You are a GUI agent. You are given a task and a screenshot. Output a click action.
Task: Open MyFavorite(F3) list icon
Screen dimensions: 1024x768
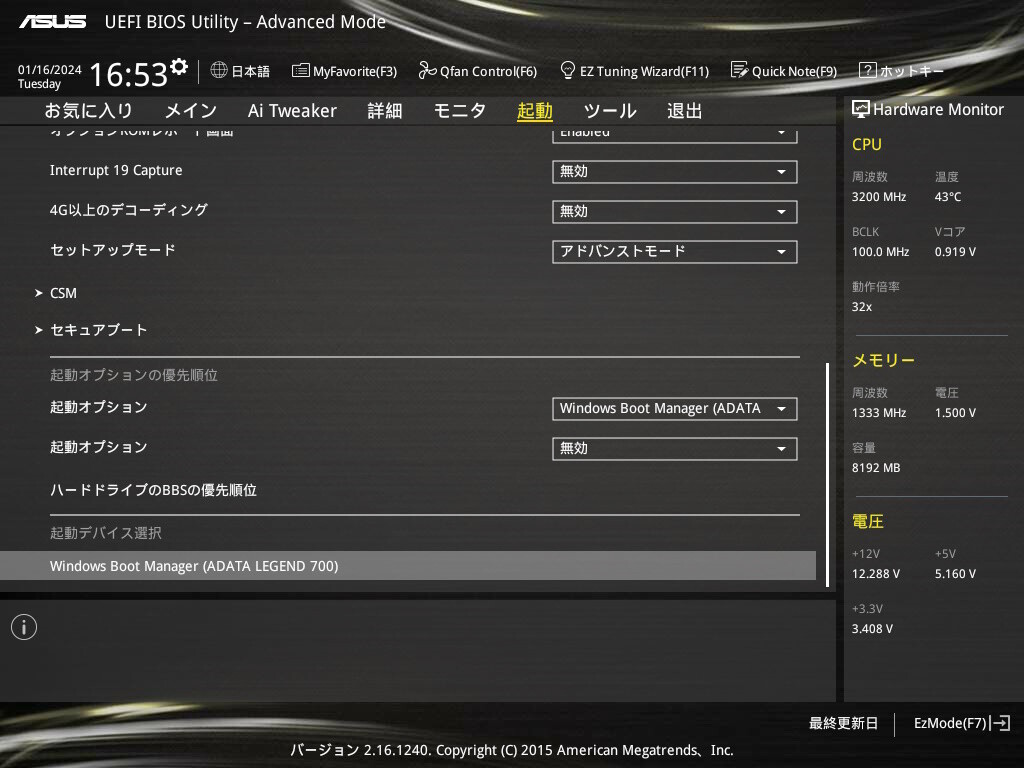point(300,71)
